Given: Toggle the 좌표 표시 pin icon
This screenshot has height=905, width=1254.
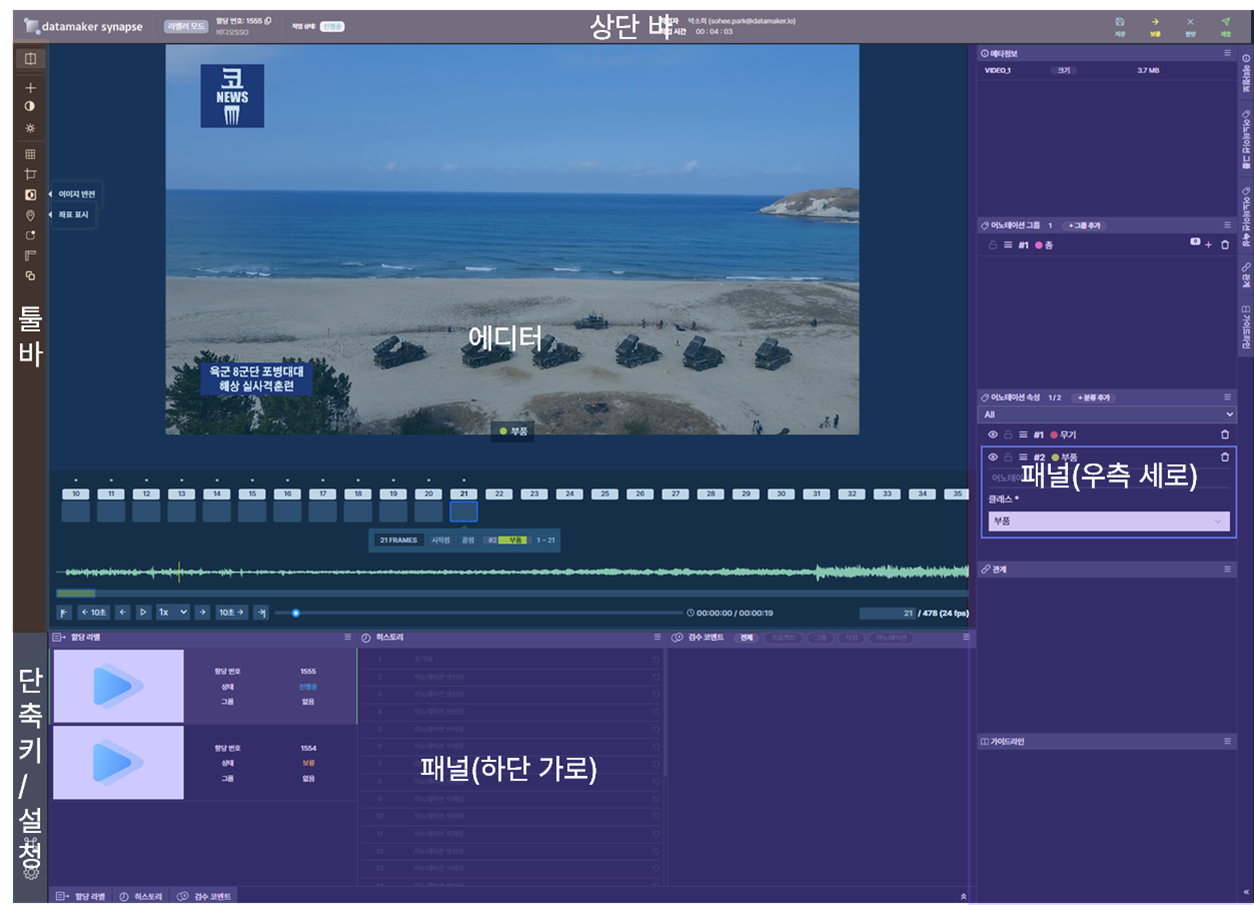Looking at the screenshot, I should point(30,215).
